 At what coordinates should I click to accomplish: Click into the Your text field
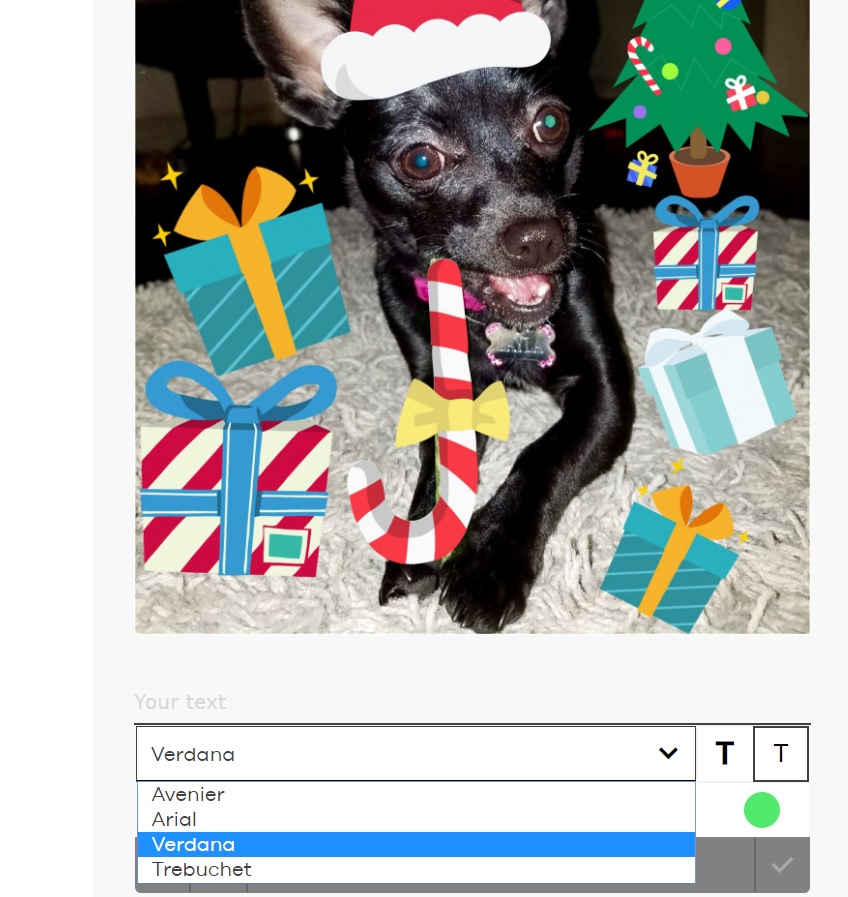[x=472, y=702]
